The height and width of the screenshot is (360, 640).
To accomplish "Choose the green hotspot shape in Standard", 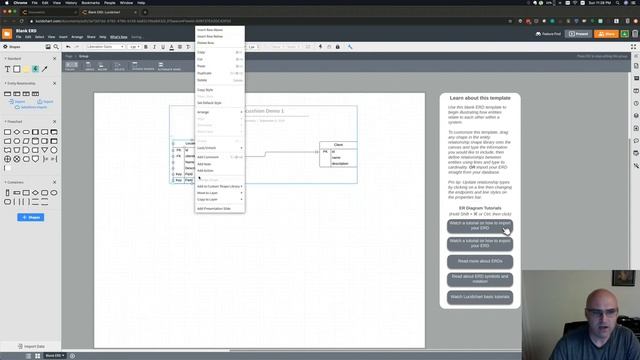I will [36, 69].
